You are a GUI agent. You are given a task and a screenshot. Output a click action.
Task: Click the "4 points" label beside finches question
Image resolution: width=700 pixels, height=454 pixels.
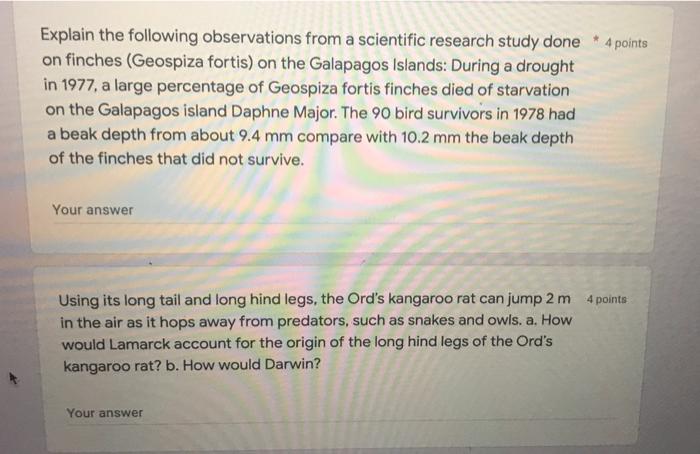pyautogui.click(x=626, y=43)
